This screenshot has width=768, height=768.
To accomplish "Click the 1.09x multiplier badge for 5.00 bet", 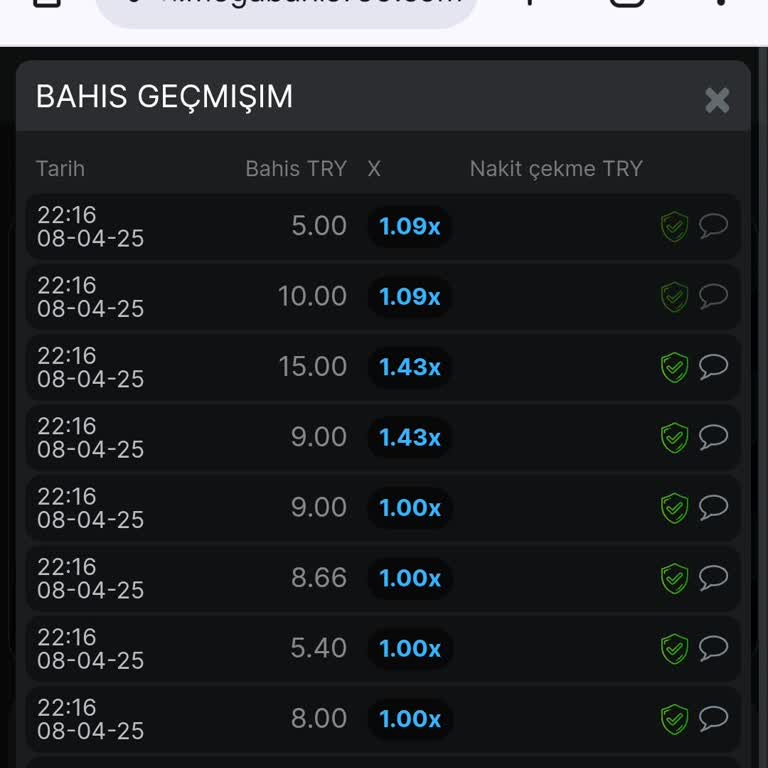I will coord(410,226).
